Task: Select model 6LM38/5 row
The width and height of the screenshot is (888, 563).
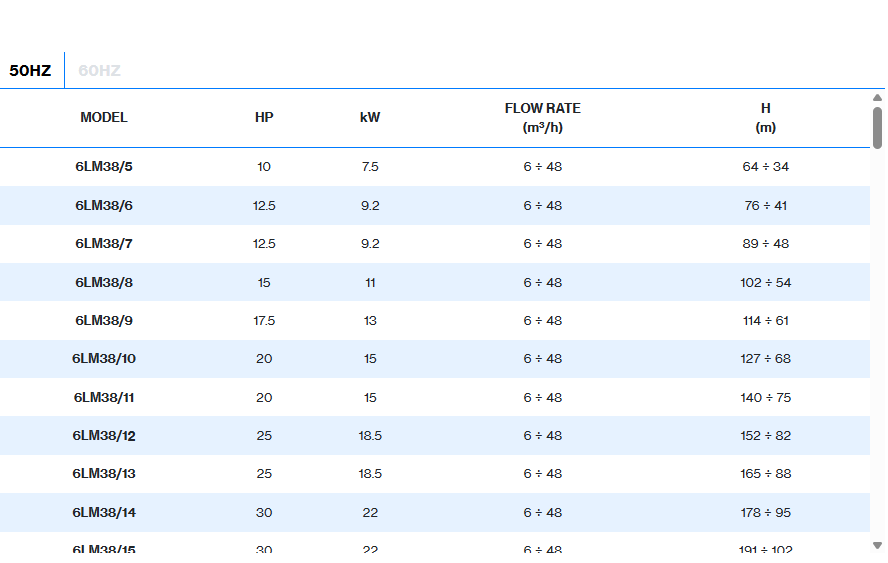Action: click(104, 167)
